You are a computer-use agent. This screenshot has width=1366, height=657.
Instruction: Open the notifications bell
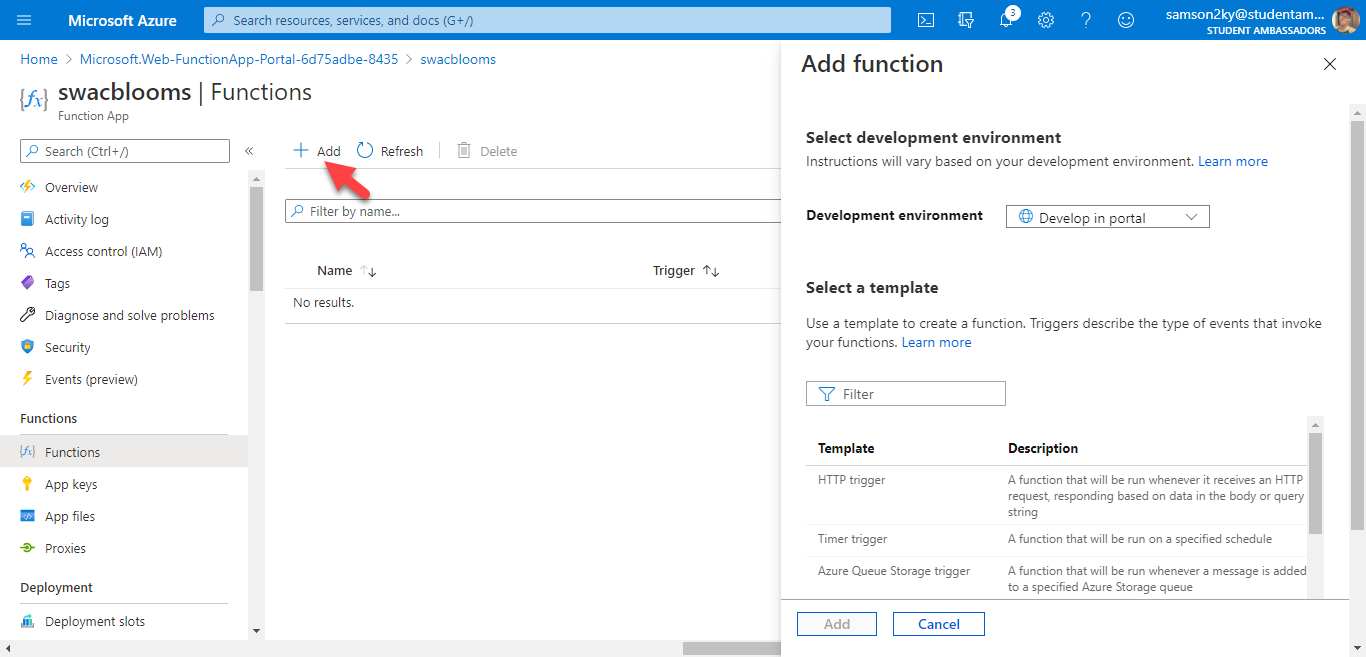(1007, 20)
